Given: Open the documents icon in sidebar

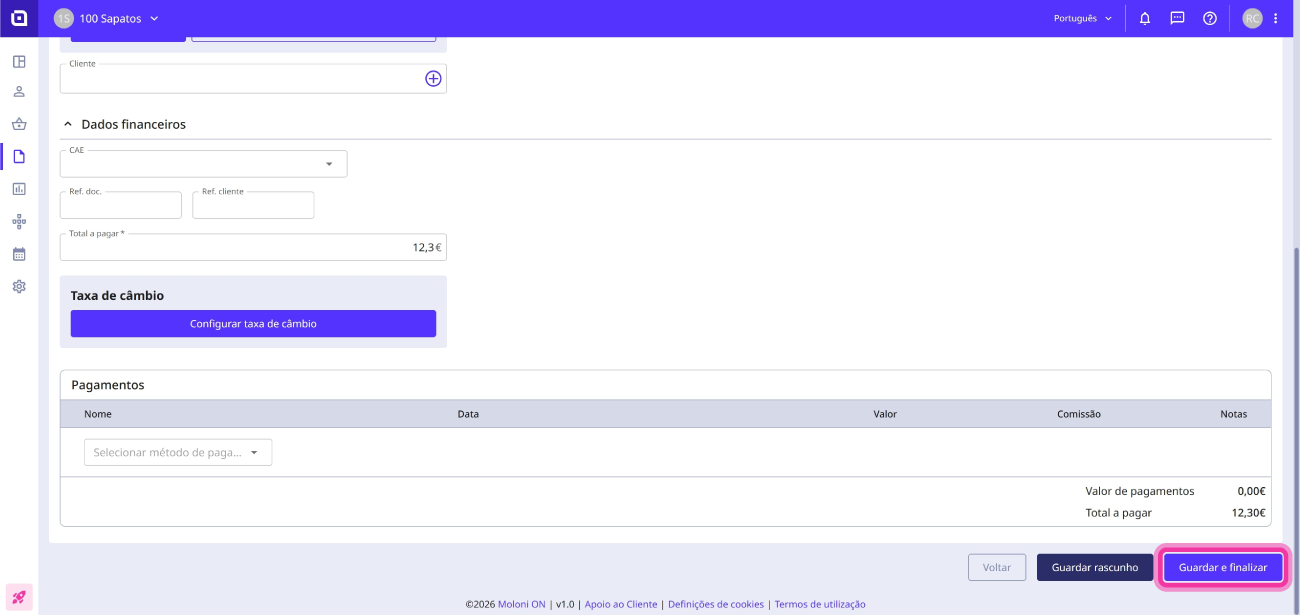Looking at the screenshot, I should tap(19, 156).
